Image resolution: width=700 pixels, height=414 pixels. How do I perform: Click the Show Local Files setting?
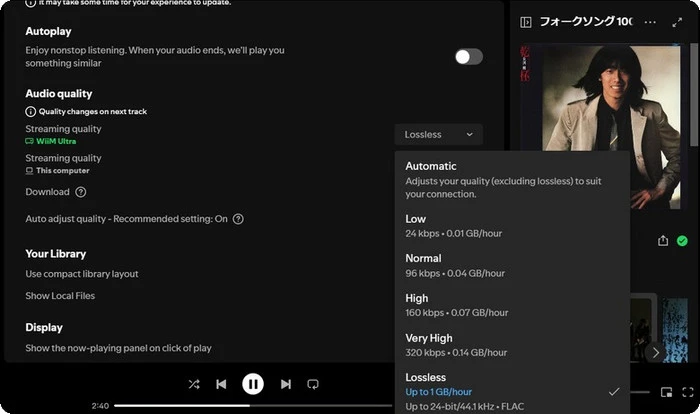(x=60, y=296)
